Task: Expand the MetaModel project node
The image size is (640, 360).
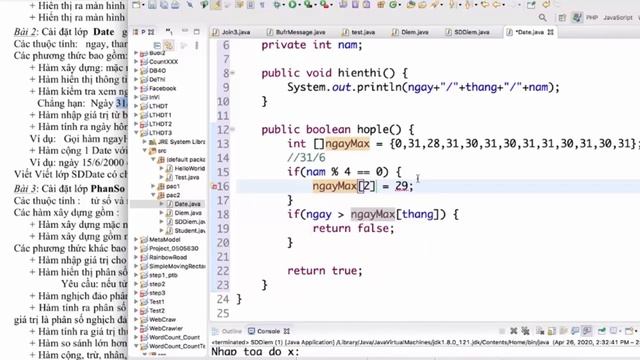Action: pyautogui.click(x=136, y=240)
